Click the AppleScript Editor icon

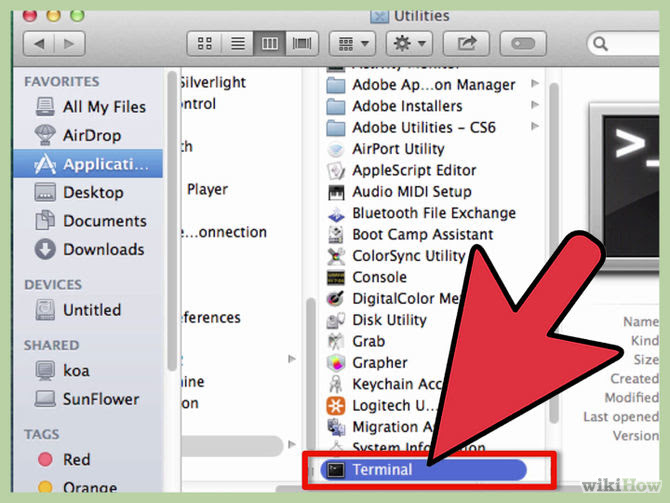click(336, 171)
